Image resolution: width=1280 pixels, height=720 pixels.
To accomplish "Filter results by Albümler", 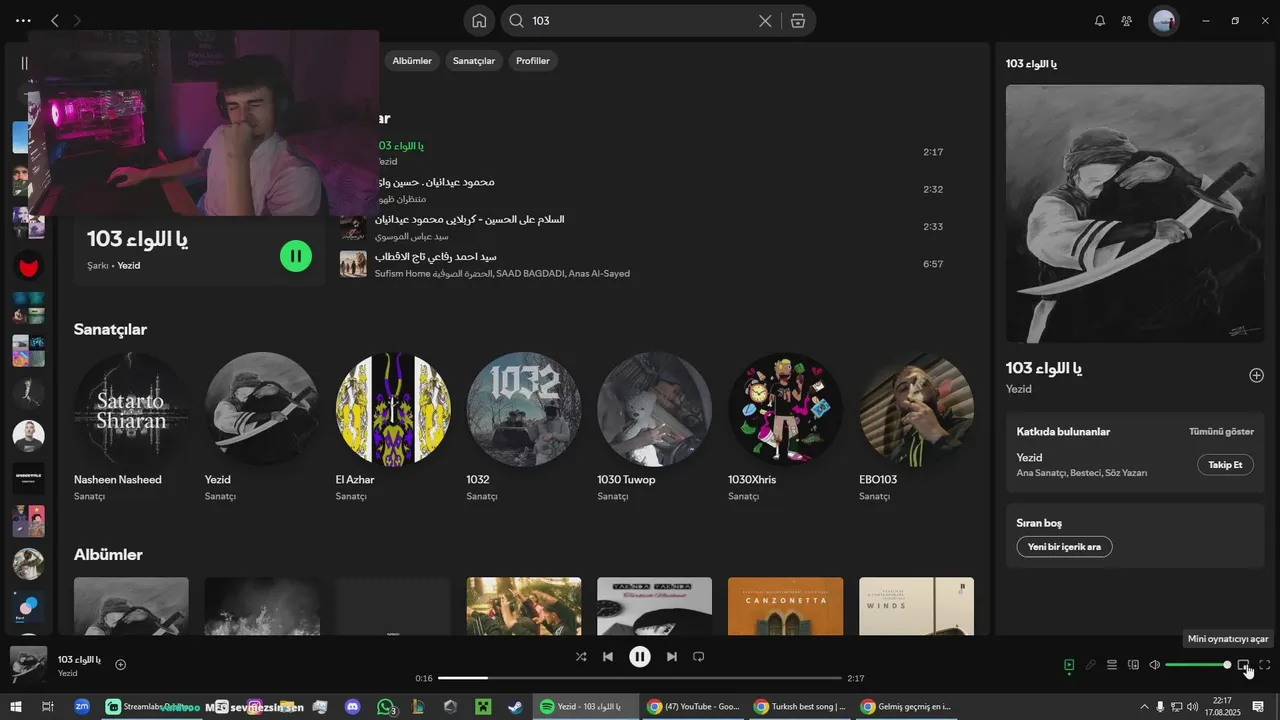I will 412,61.
